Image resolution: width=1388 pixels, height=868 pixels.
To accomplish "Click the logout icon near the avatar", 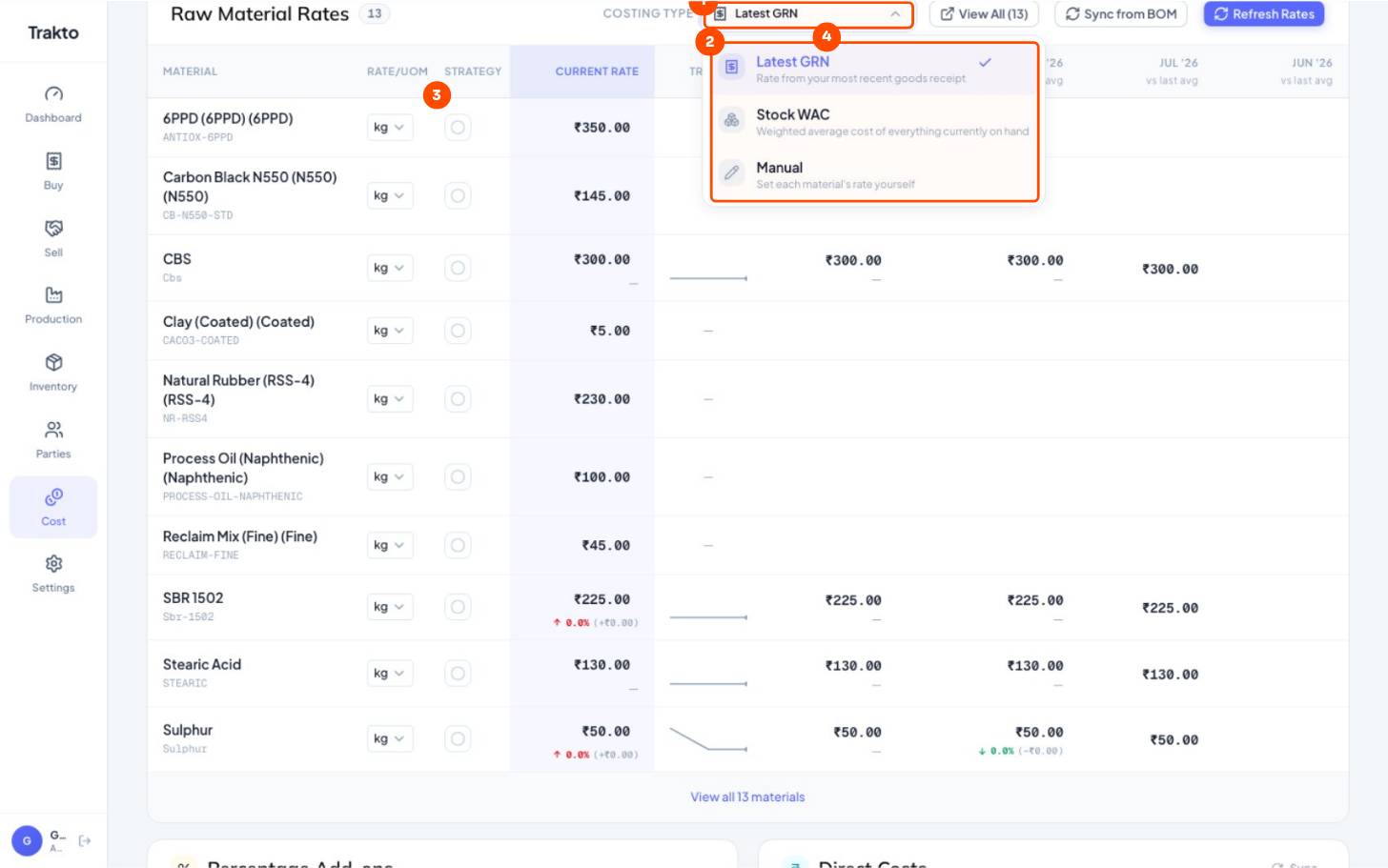I will (x=85, y=840).
